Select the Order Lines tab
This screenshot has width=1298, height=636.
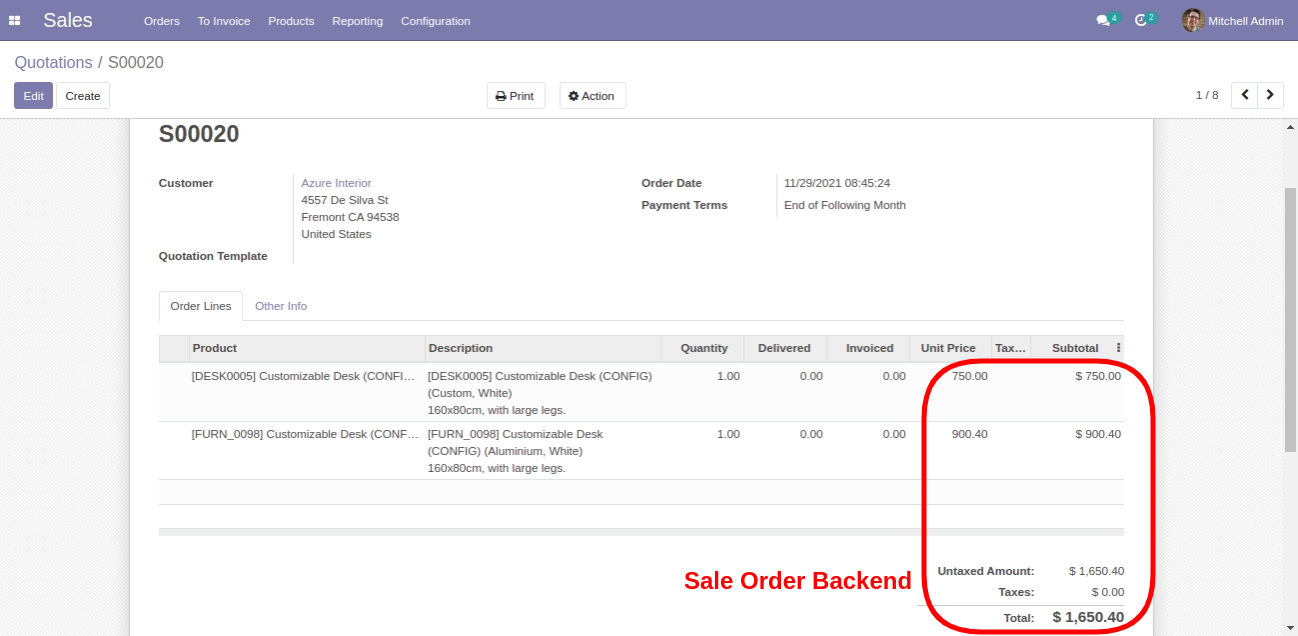pyautogui.click(x=201, y=306)
